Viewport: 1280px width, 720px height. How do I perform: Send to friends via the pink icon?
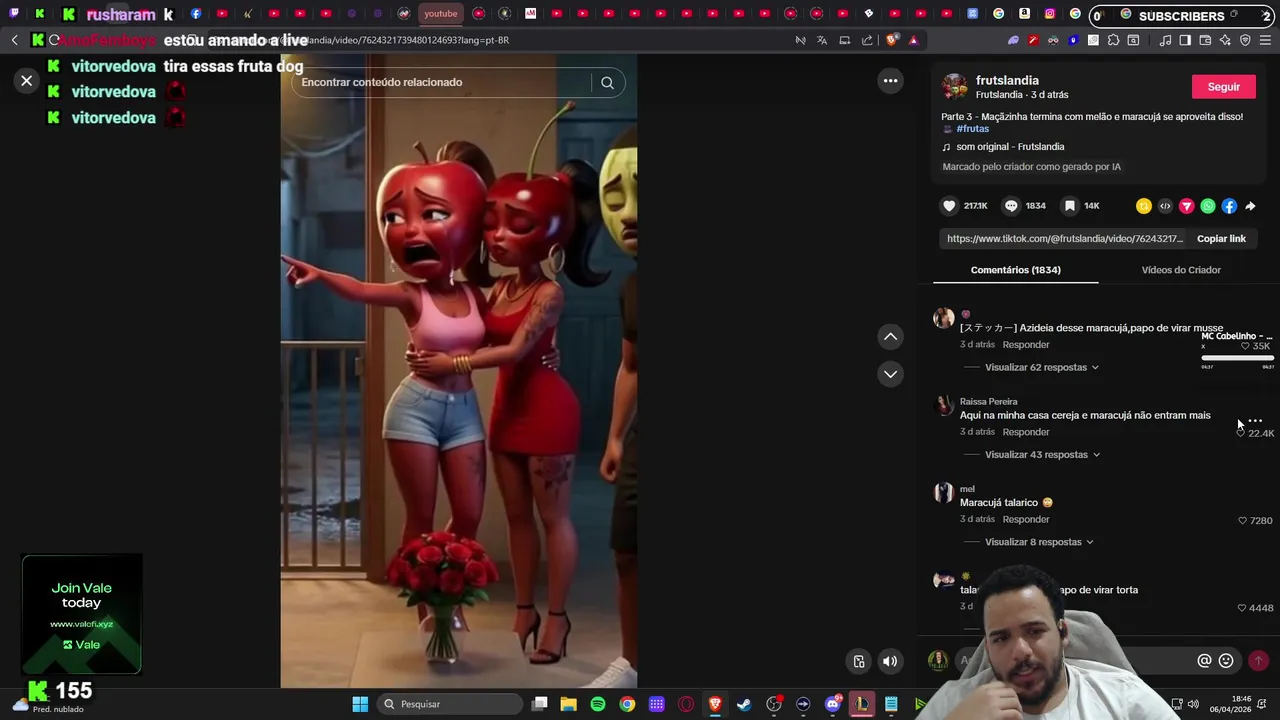point(1186,206)
